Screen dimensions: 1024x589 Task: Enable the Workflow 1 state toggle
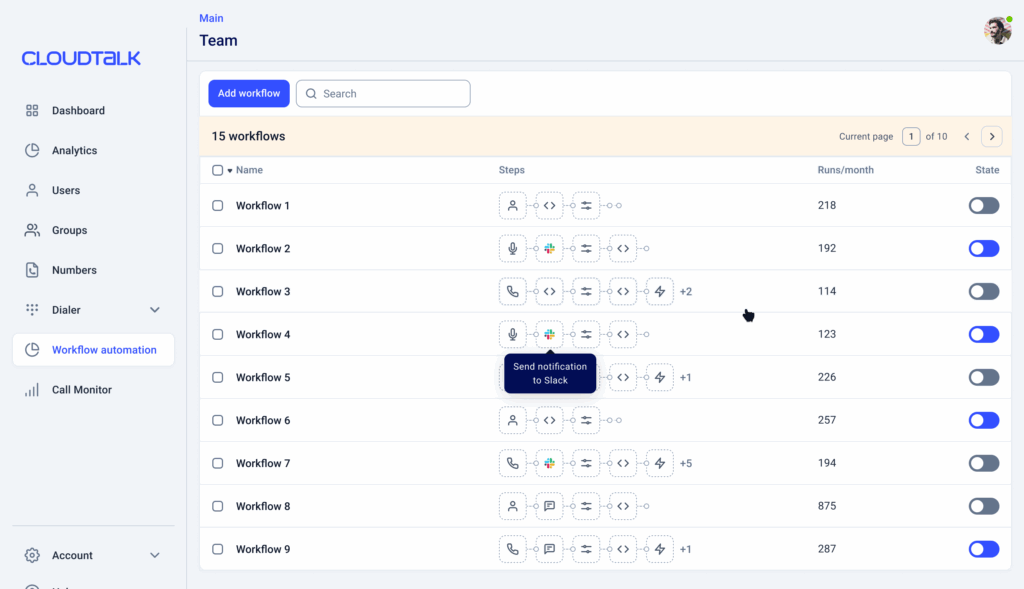(x=983, y=206)
